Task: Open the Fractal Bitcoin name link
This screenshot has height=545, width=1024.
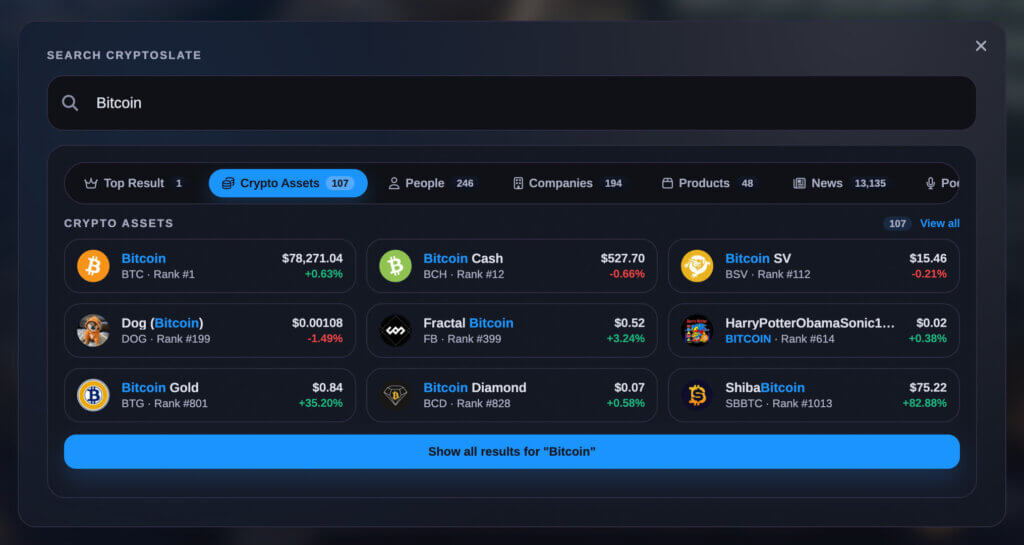Action: (x=468, y=323)
